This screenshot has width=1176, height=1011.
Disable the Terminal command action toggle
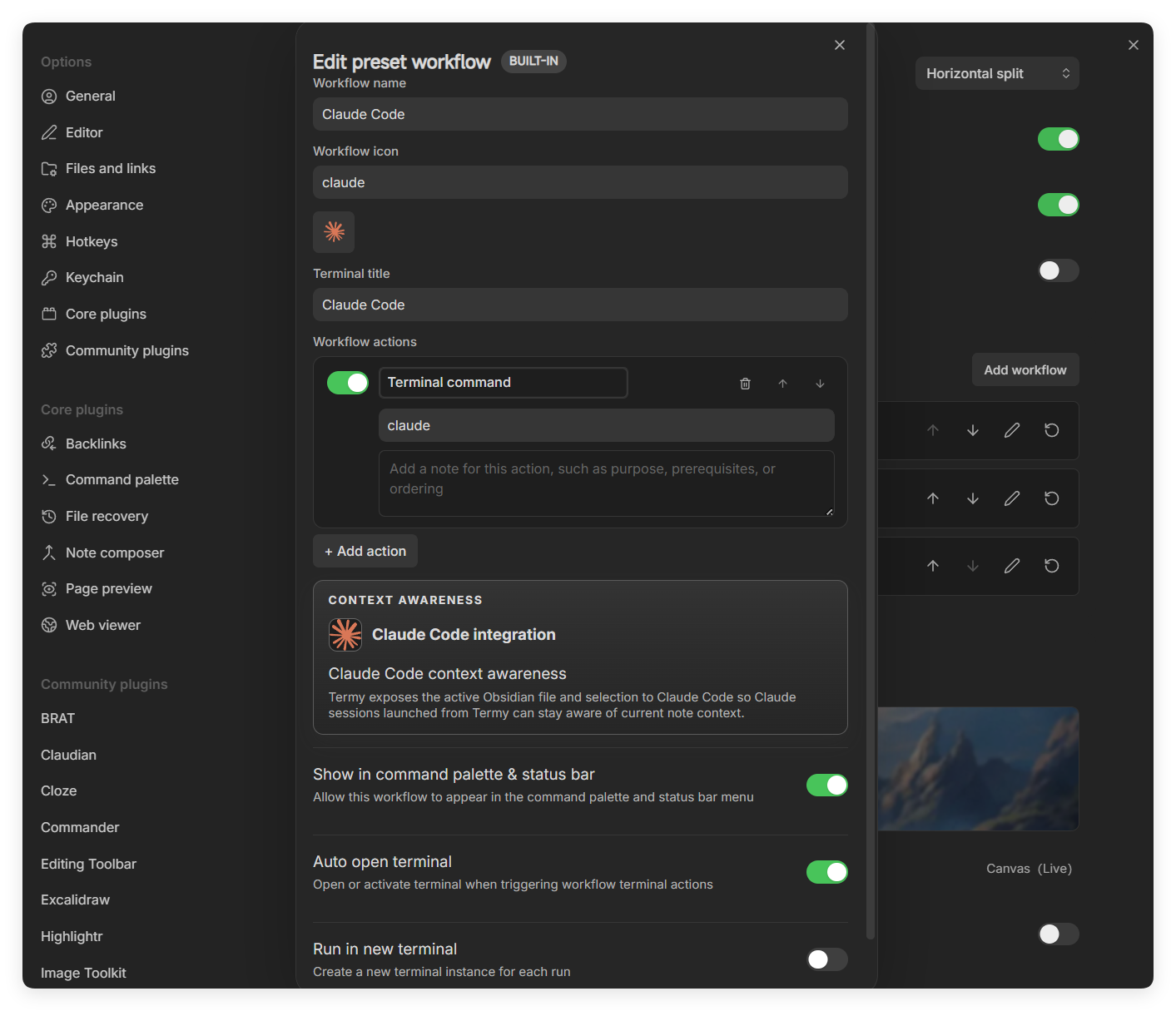[348, 383]
